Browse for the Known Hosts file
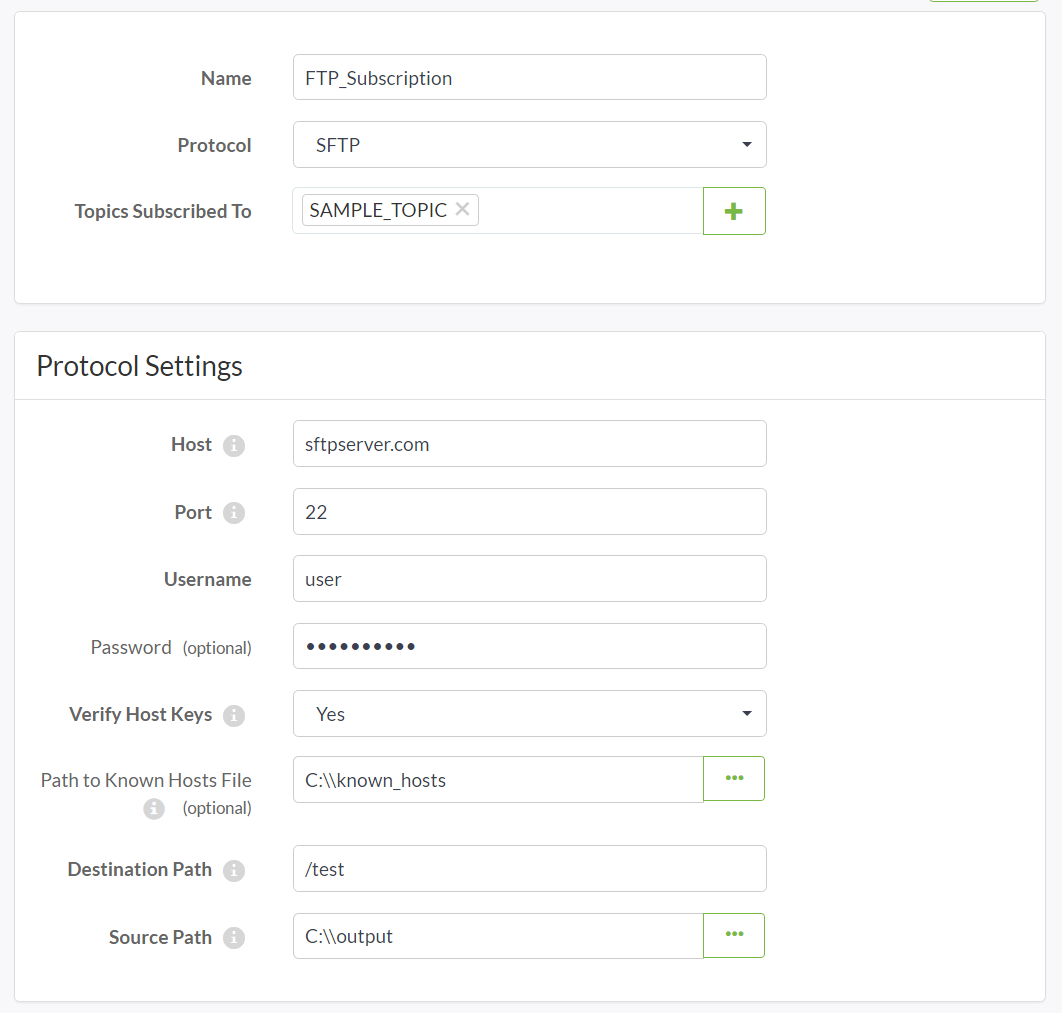The width and height of the screenshot is (1062, 1013). pos(734,778)
